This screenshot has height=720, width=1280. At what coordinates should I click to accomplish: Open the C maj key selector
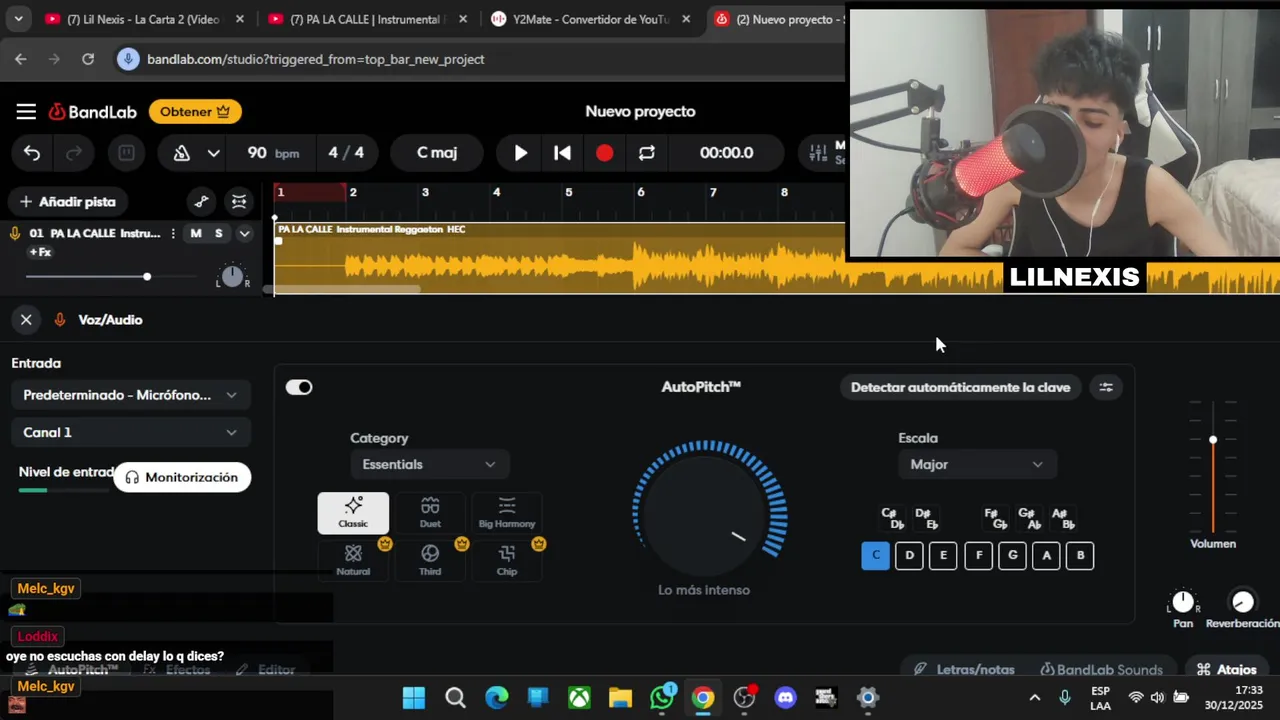437,153
